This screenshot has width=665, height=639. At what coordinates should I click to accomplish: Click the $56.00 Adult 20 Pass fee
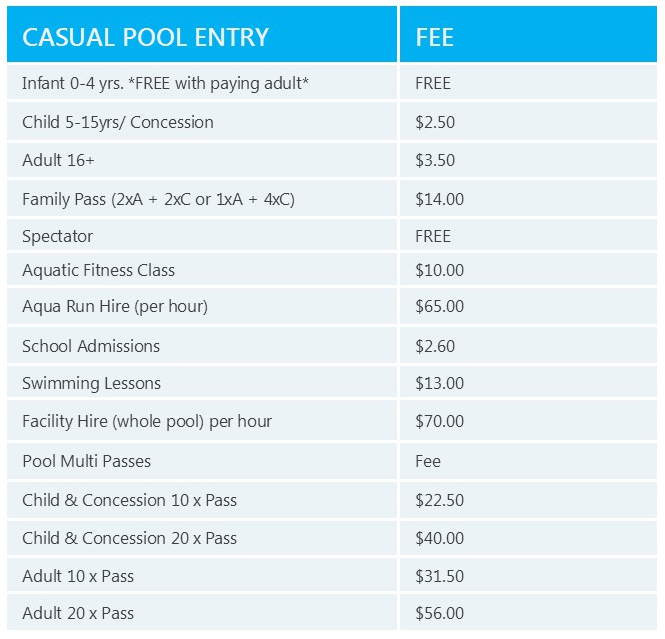point(439,613)
